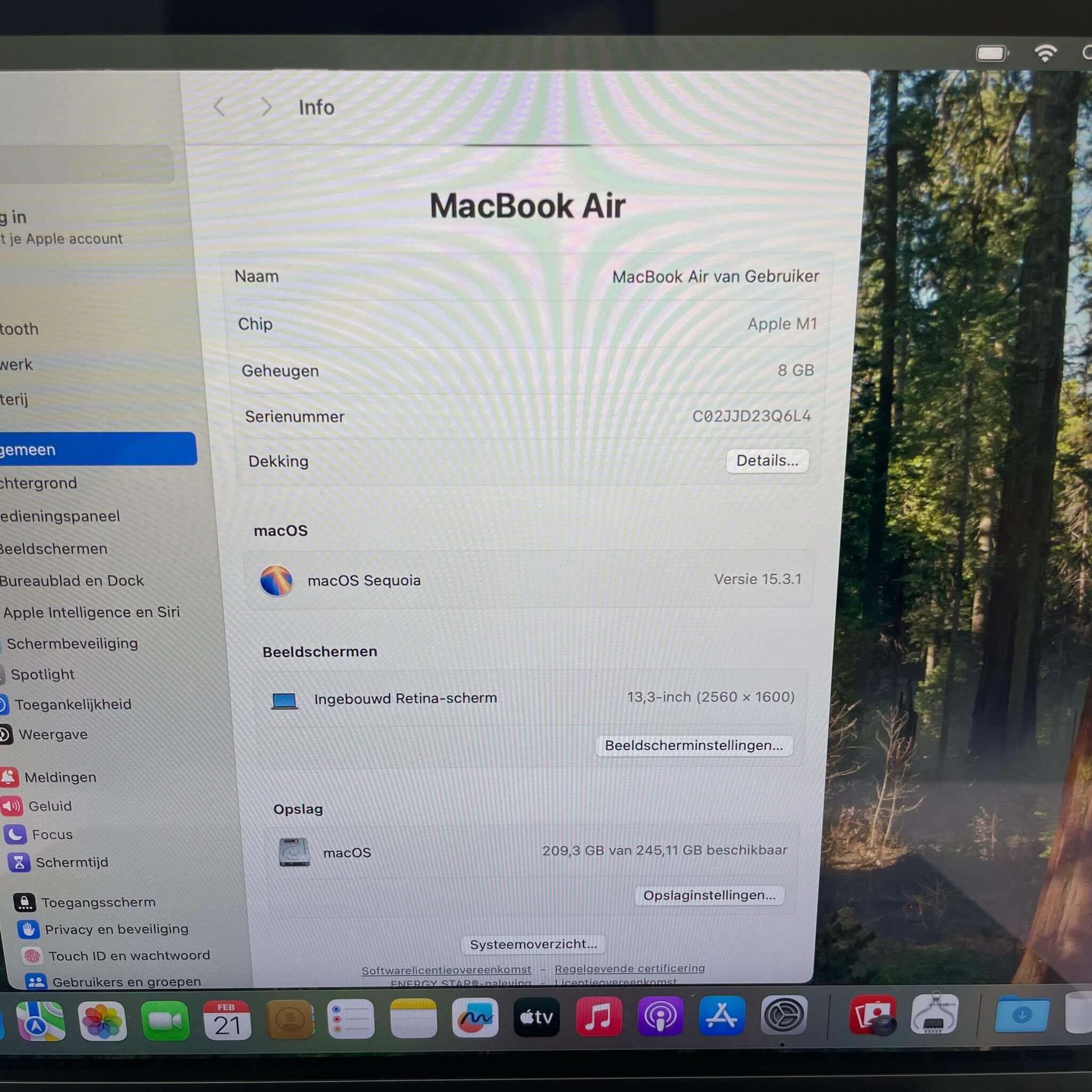
Task: Select the highlighted Algemeen sidebar item
Action: pyautogui.click(x=97, y=449)
